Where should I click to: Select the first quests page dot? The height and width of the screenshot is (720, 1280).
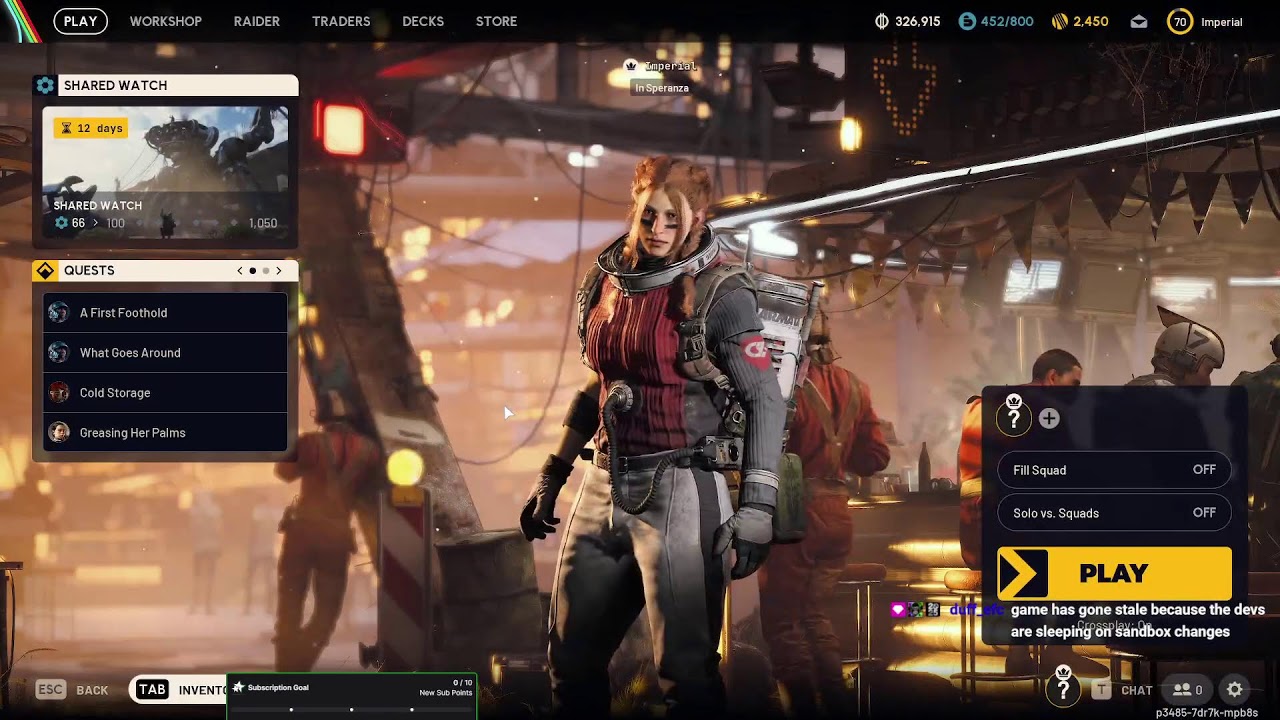click(253, 271)
